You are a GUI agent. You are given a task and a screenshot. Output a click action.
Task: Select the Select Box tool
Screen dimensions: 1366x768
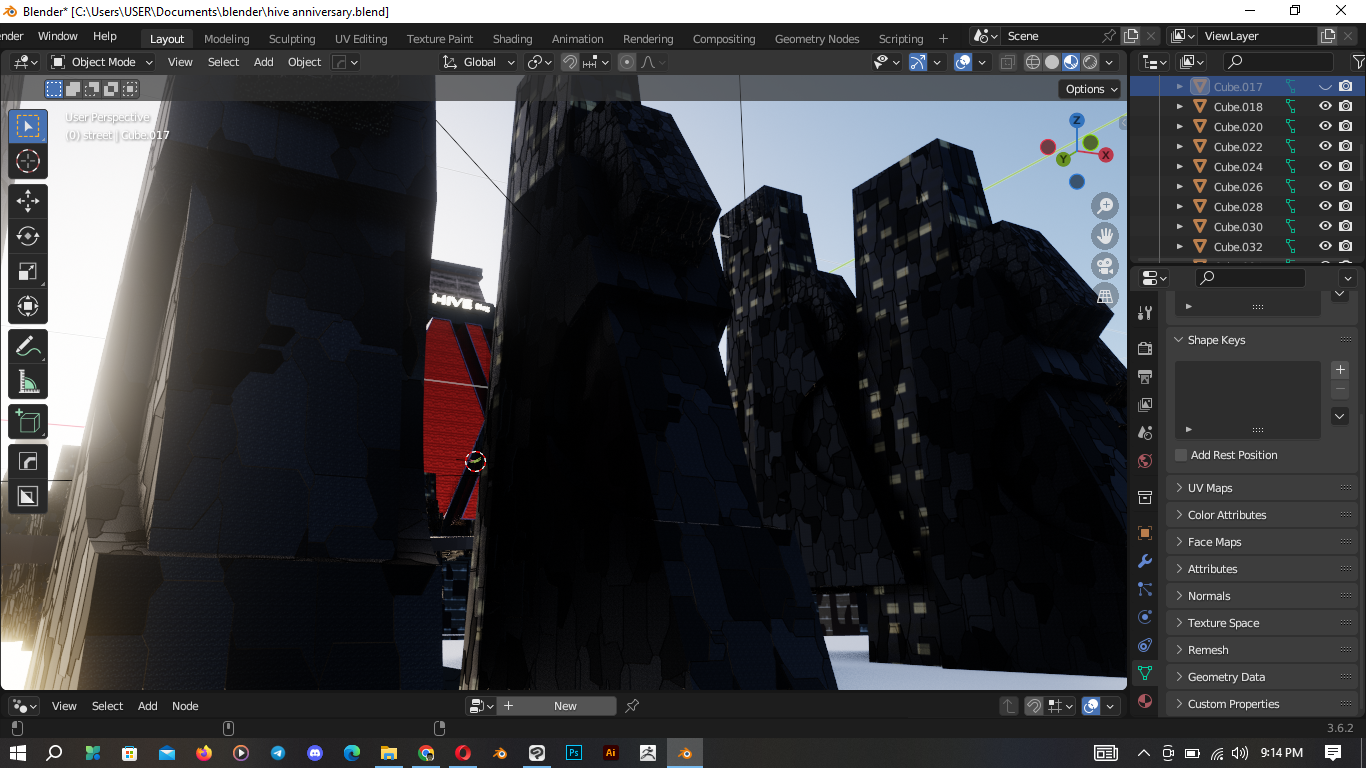pos(28,126)
